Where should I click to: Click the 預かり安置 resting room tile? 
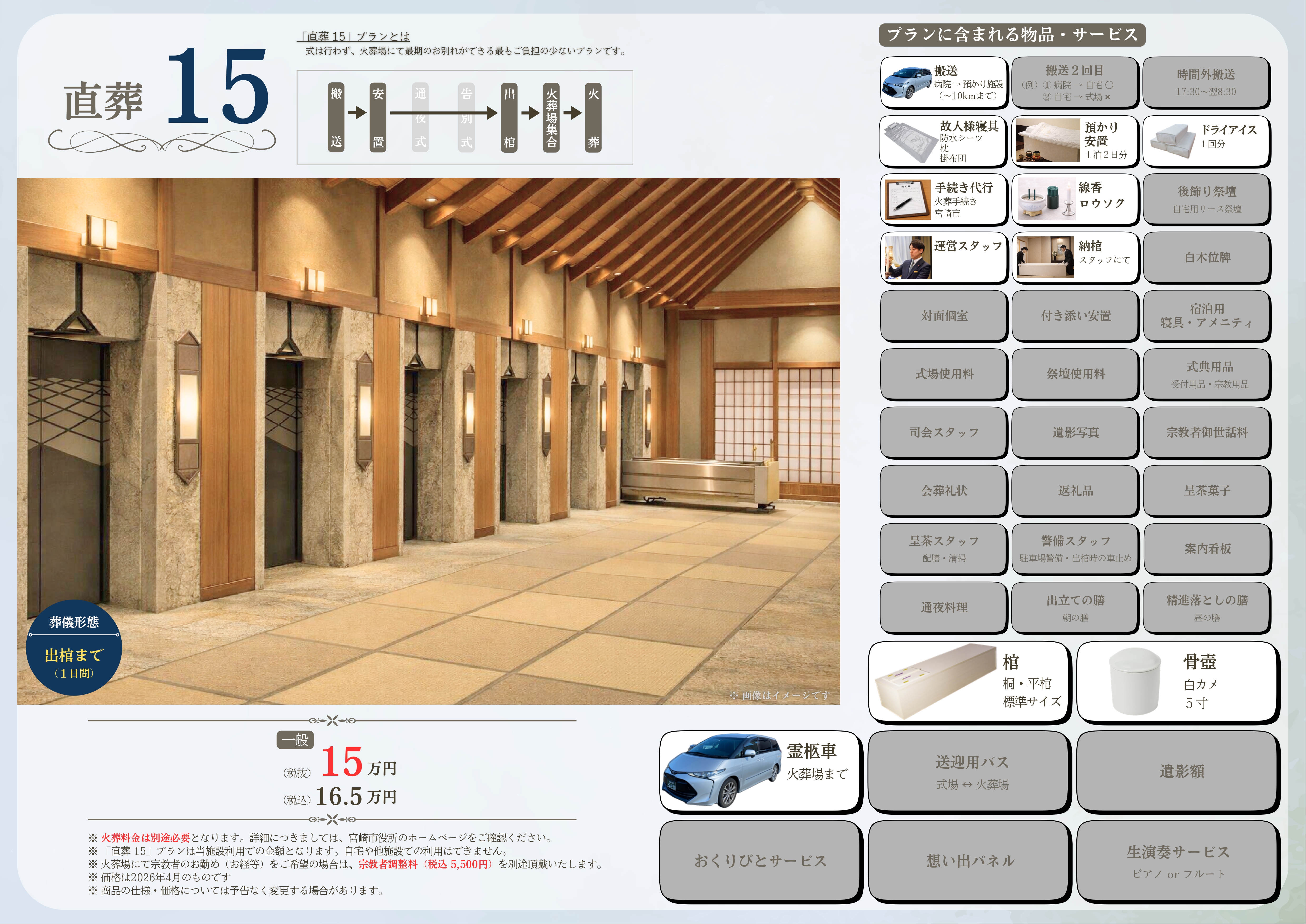(1075, 141)
